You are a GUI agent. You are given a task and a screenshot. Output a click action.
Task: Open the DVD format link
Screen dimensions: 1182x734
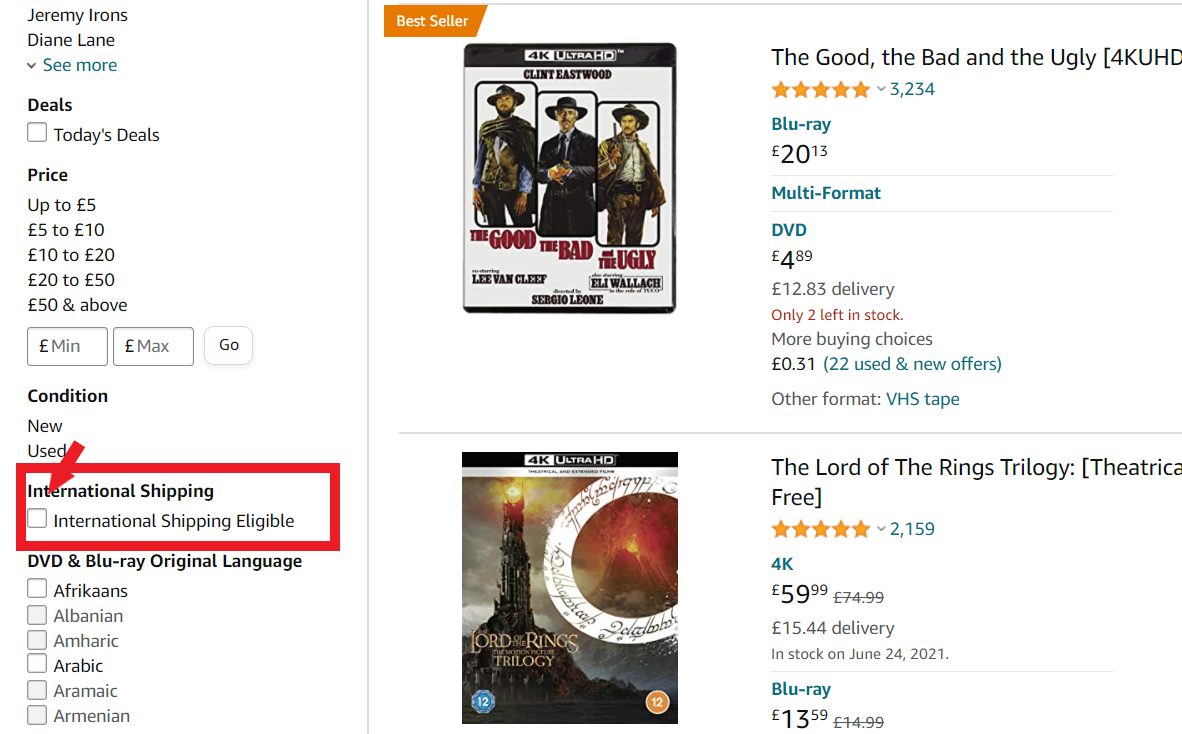(x=788, y=229)
